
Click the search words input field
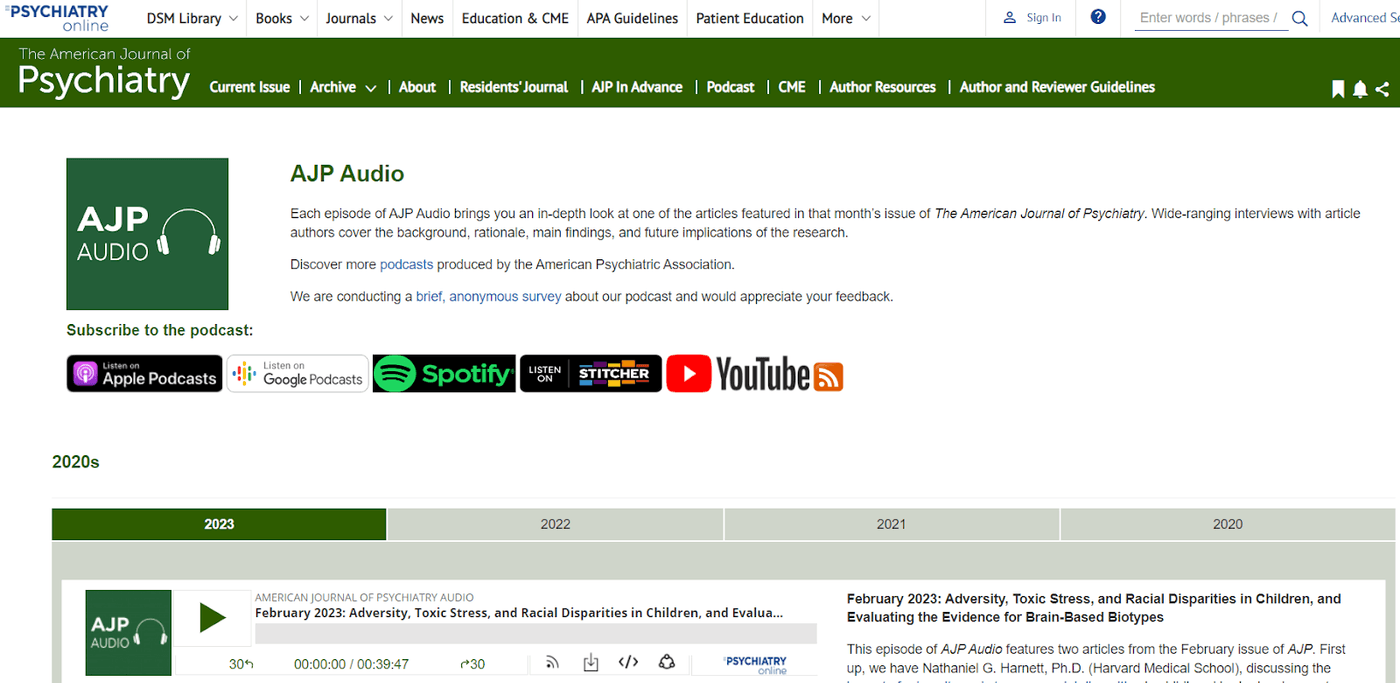(x=1210, y=18)
